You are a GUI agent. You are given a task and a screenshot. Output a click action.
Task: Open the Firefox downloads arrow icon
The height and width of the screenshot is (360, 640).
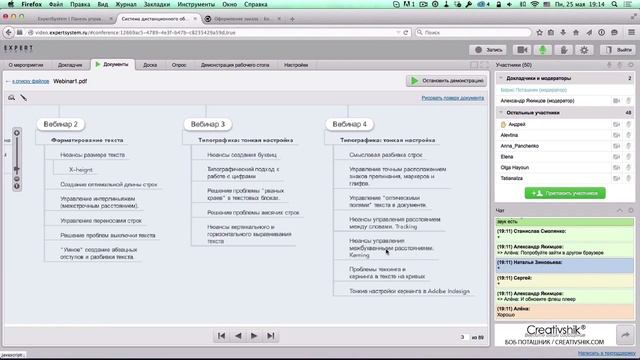coord(563,32)
